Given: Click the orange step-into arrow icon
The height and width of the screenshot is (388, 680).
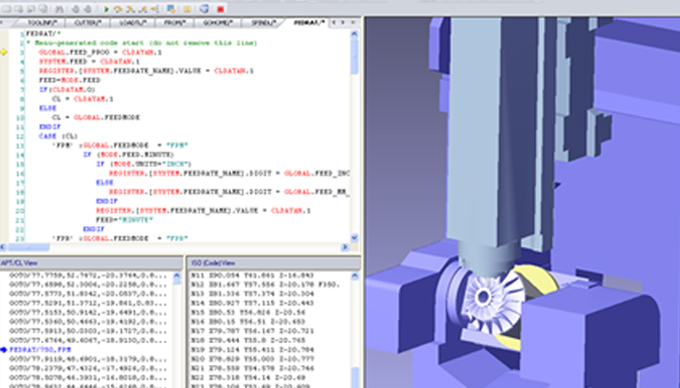Looking at the screenshot, I should pyautogui.click(x=130, y=9).
